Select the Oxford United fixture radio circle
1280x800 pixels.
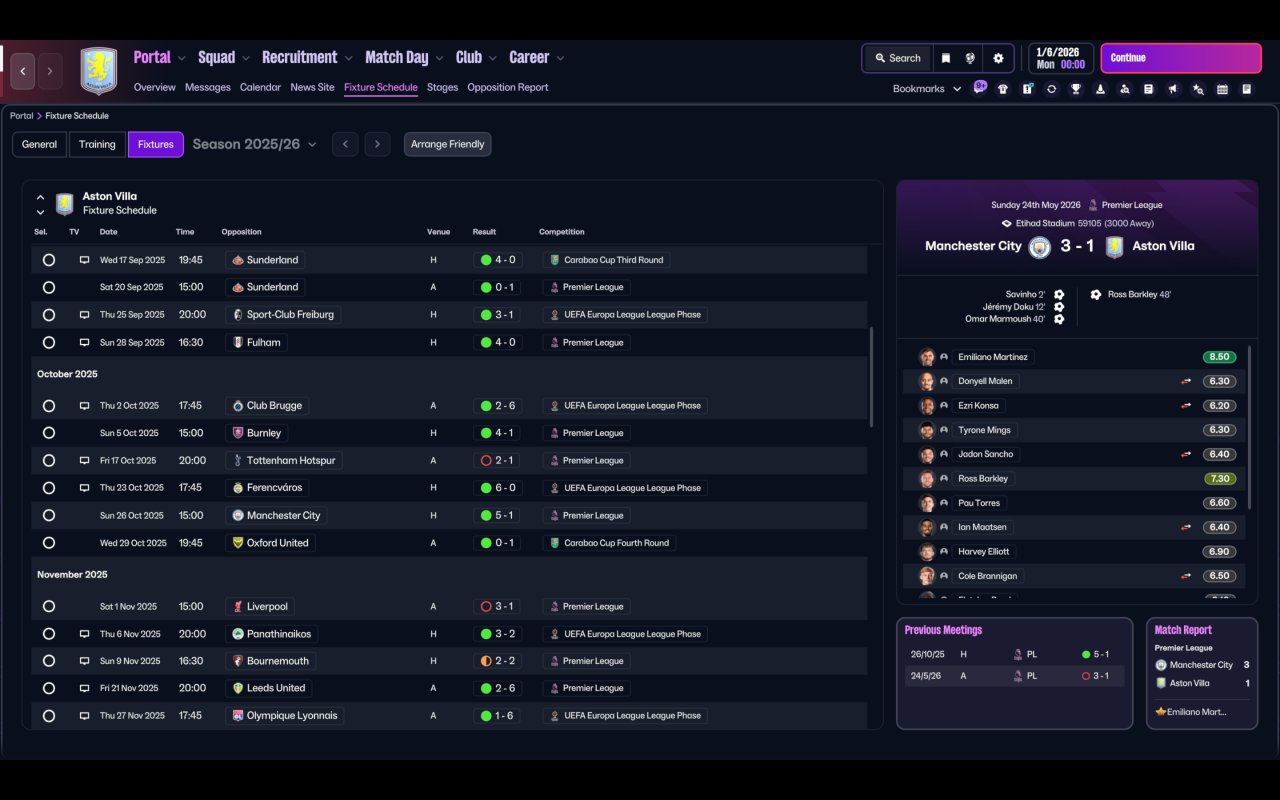click(x=48, y=543)
